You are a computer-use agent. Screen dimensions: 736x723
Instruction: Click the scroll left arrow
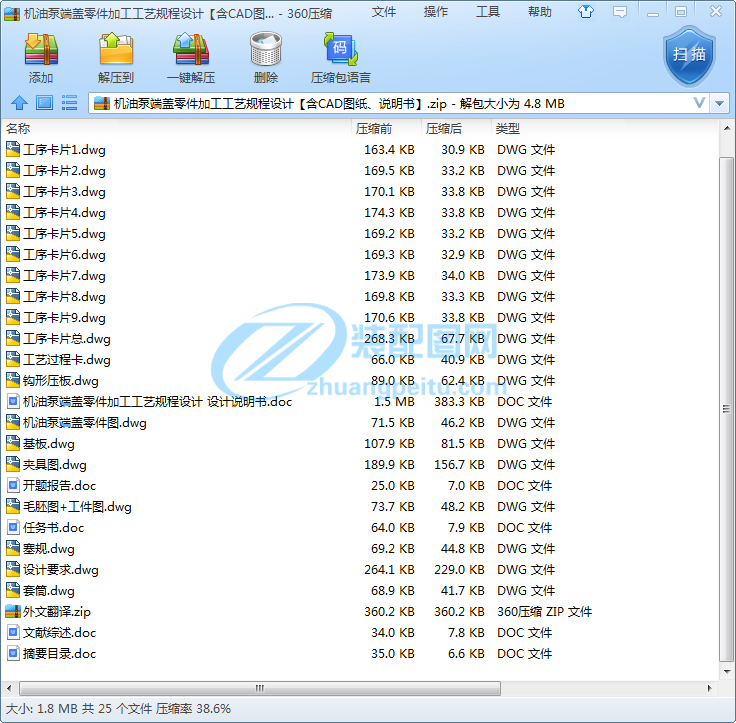(x=9, y=688)
